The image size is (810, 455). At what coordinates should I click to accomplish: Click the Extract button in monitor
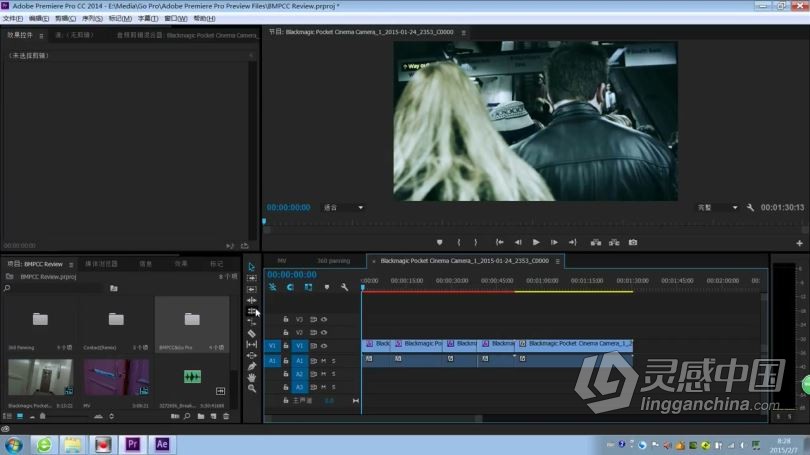(614, 242)
